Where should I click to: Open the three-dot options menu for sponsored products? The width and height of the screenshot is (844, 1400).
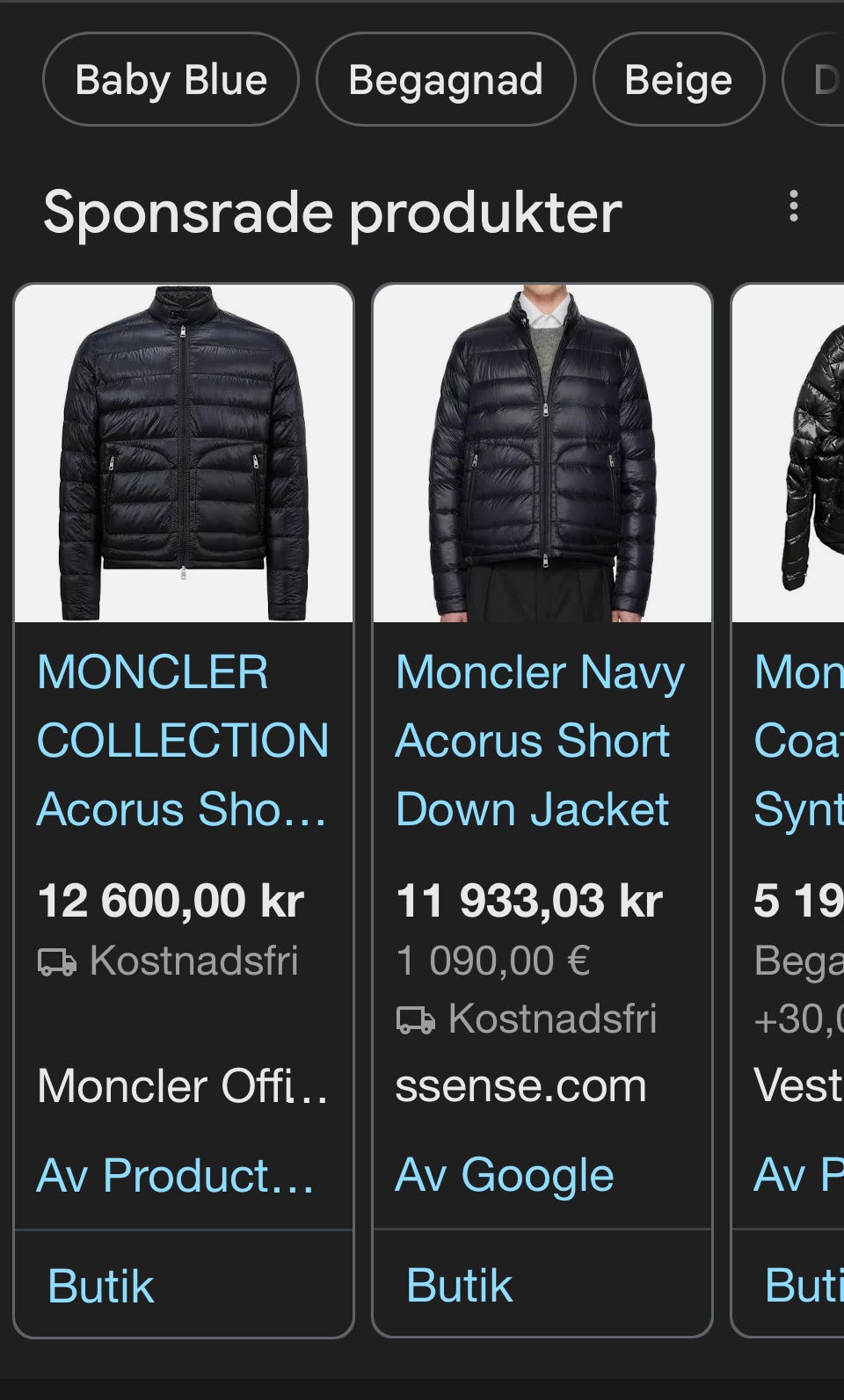[x=793, y=207]
